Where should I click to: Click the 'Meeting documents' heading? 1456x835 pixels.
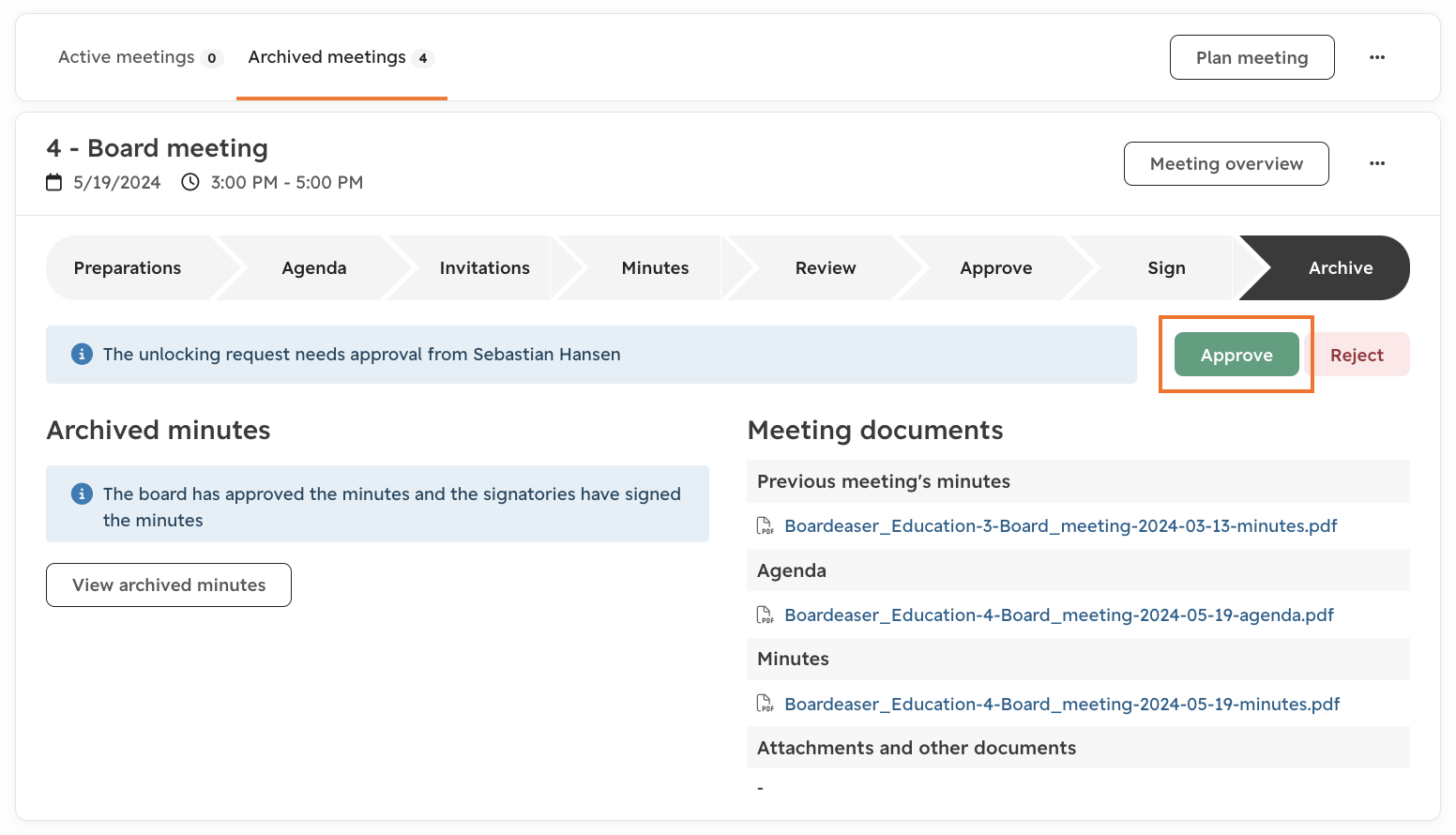pyautogui.click(x=875, y=430)
